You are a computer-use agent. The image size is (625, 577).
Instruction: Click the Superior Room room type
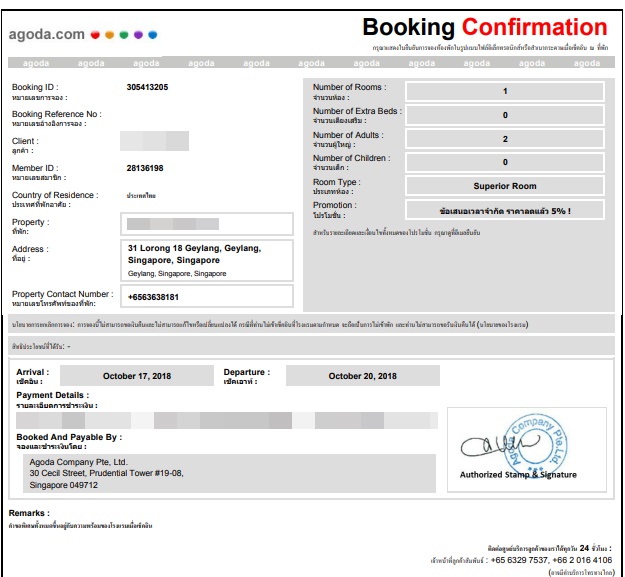point(505,186)
